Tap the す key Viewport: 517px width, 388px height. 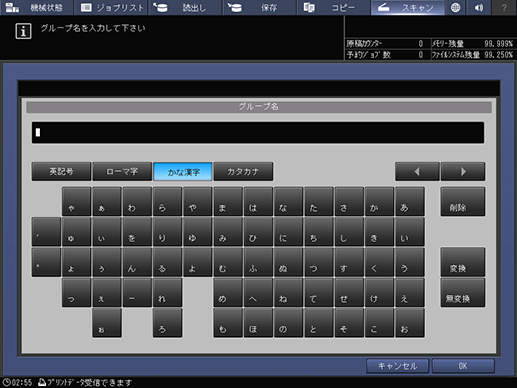click(x=349, y=262)
